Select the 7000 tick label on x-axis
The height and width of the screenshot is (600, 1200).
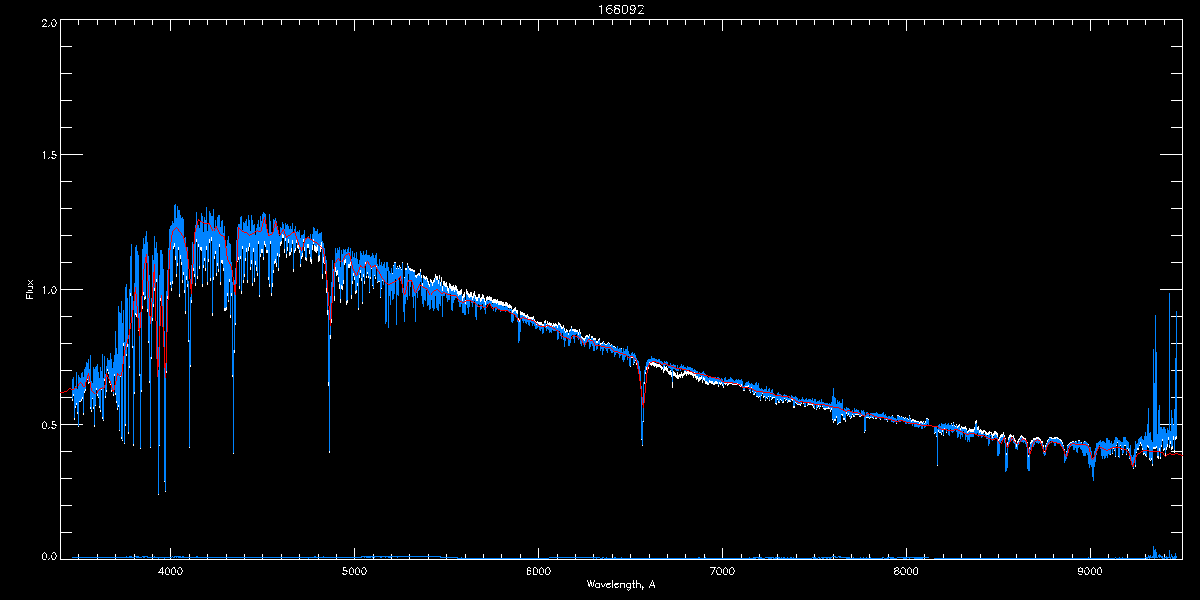coord(722,571)
